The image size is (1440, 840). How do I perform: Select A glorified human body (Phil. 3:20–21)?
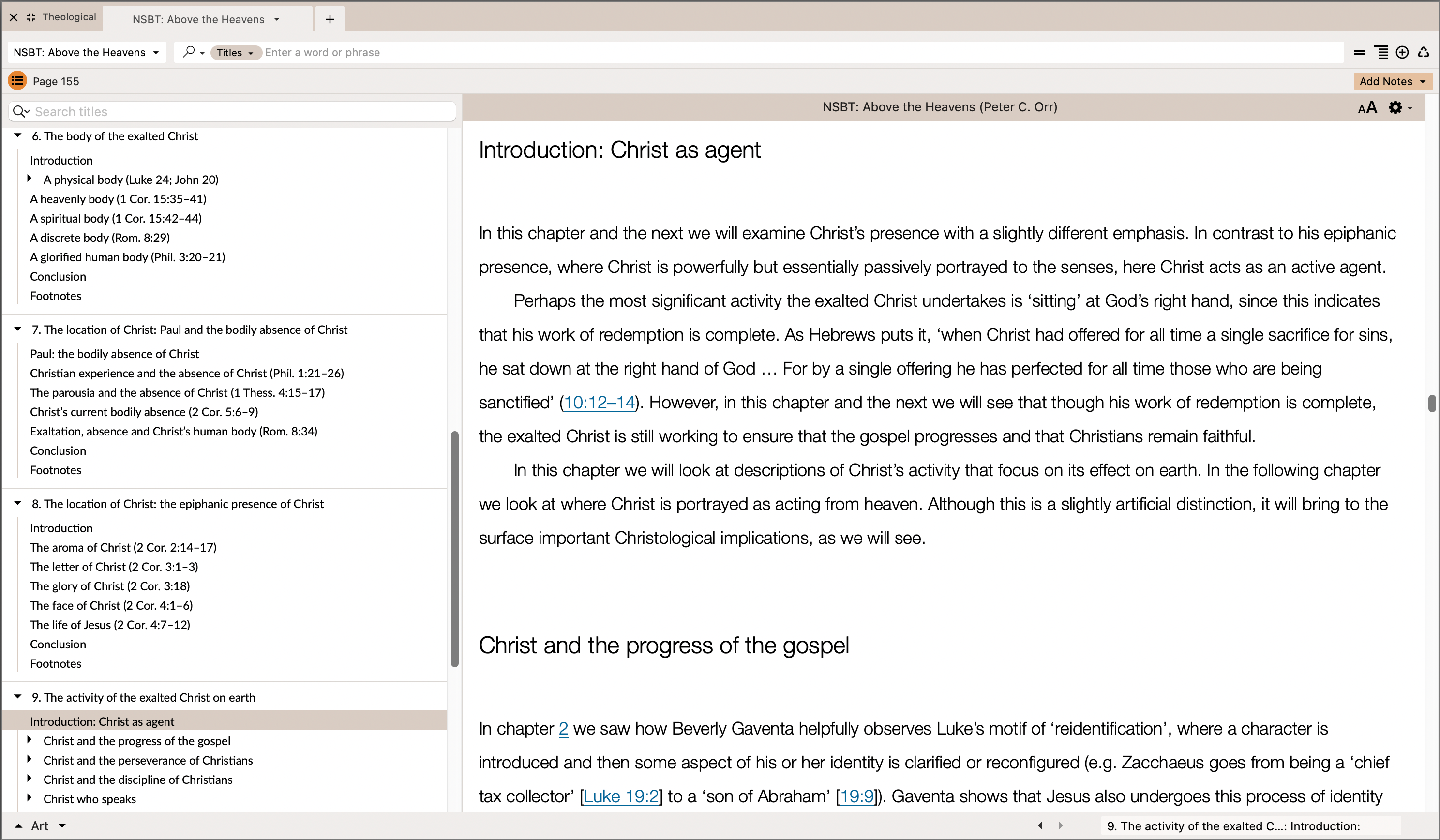click(x=127, y=257)
